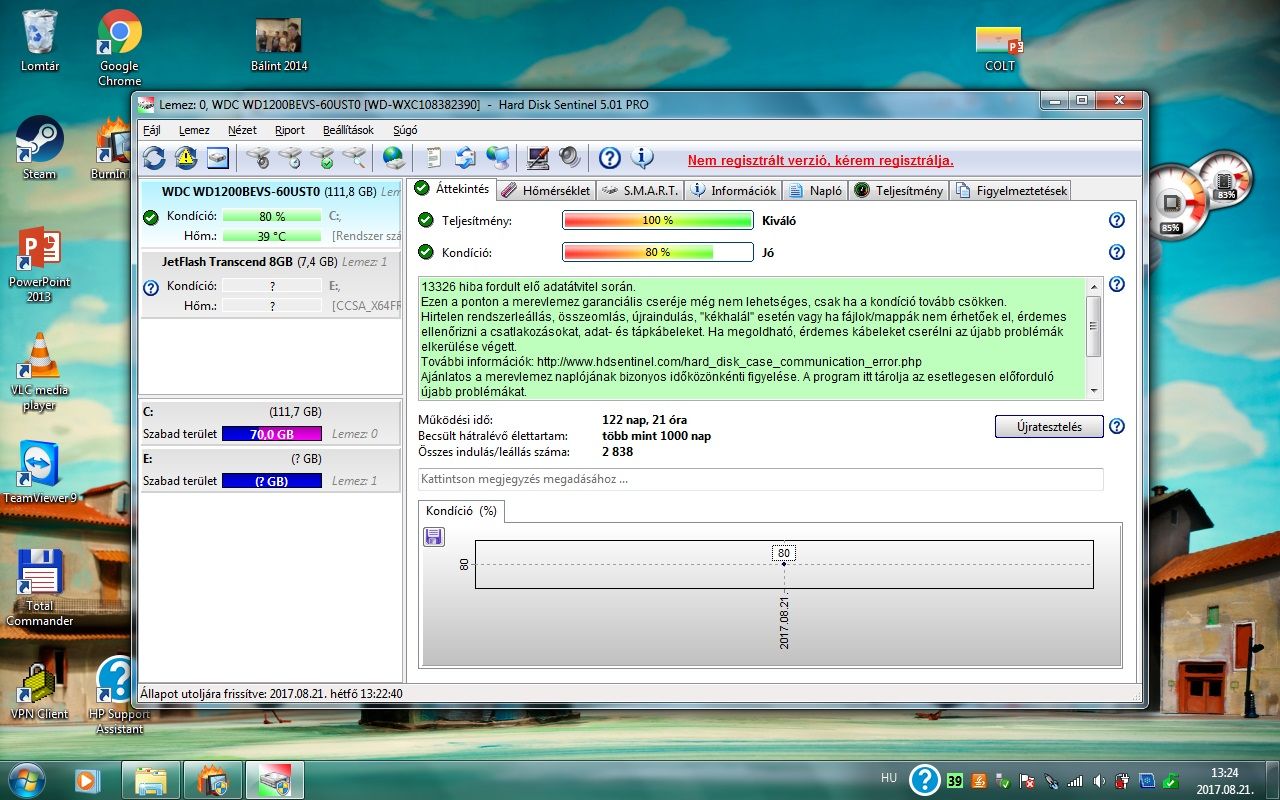The height and width of the screenshot is (800, 1280).
Task: Click the globe-with-disk toolbar icon
Action: point(394,158)
